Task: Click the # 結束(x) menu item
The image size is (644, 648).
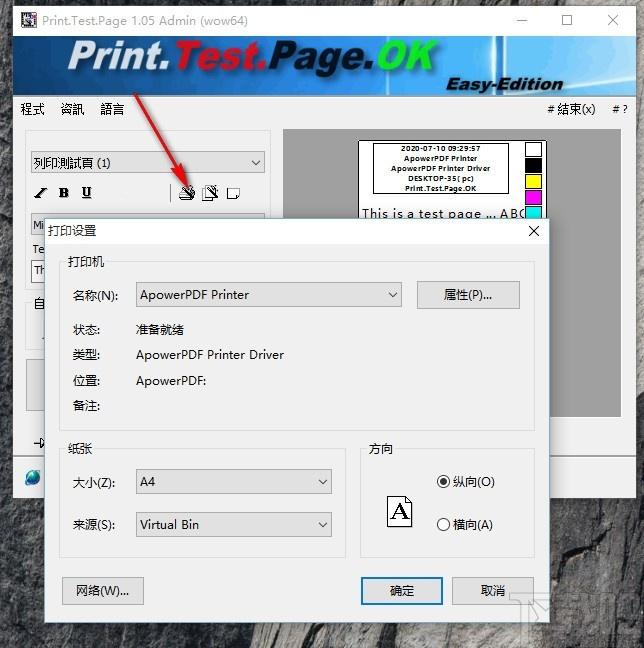Action: tap(571, 109)
